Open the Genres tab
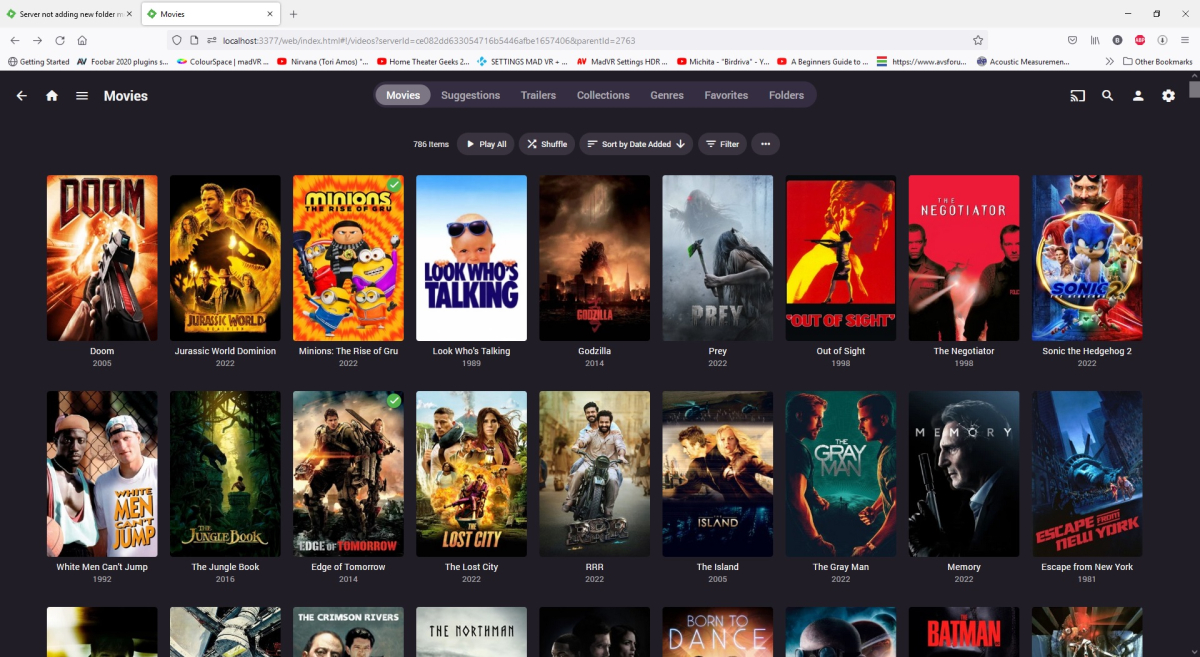Viewport: 1200px width, 657px height. coord(666,95)
